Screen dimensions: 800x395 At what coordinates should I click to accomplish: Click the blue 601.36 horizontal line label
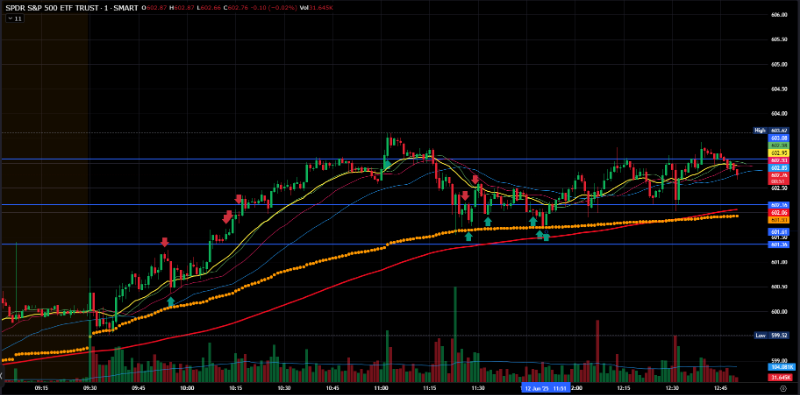coord(779,244)
